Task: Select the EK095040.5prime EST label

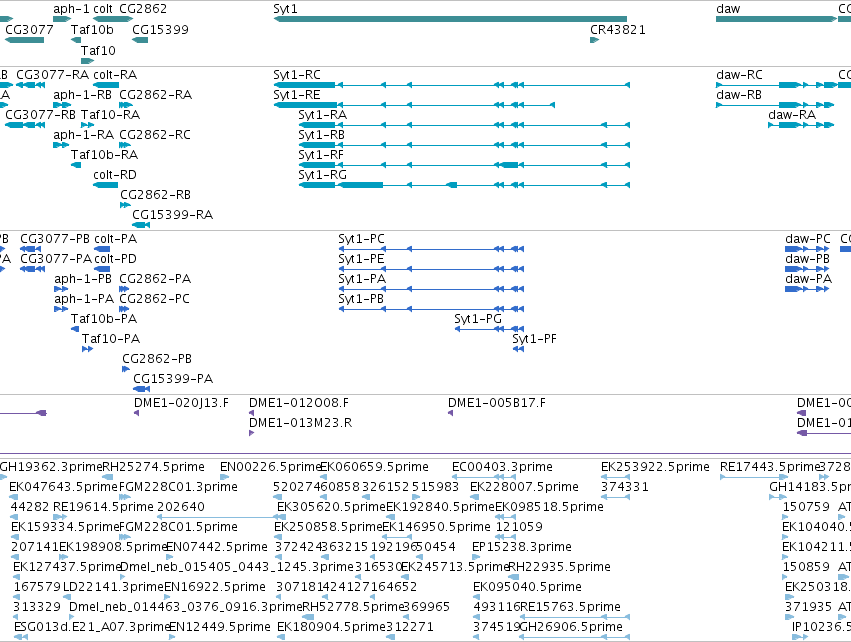Action: pos(527,587)
